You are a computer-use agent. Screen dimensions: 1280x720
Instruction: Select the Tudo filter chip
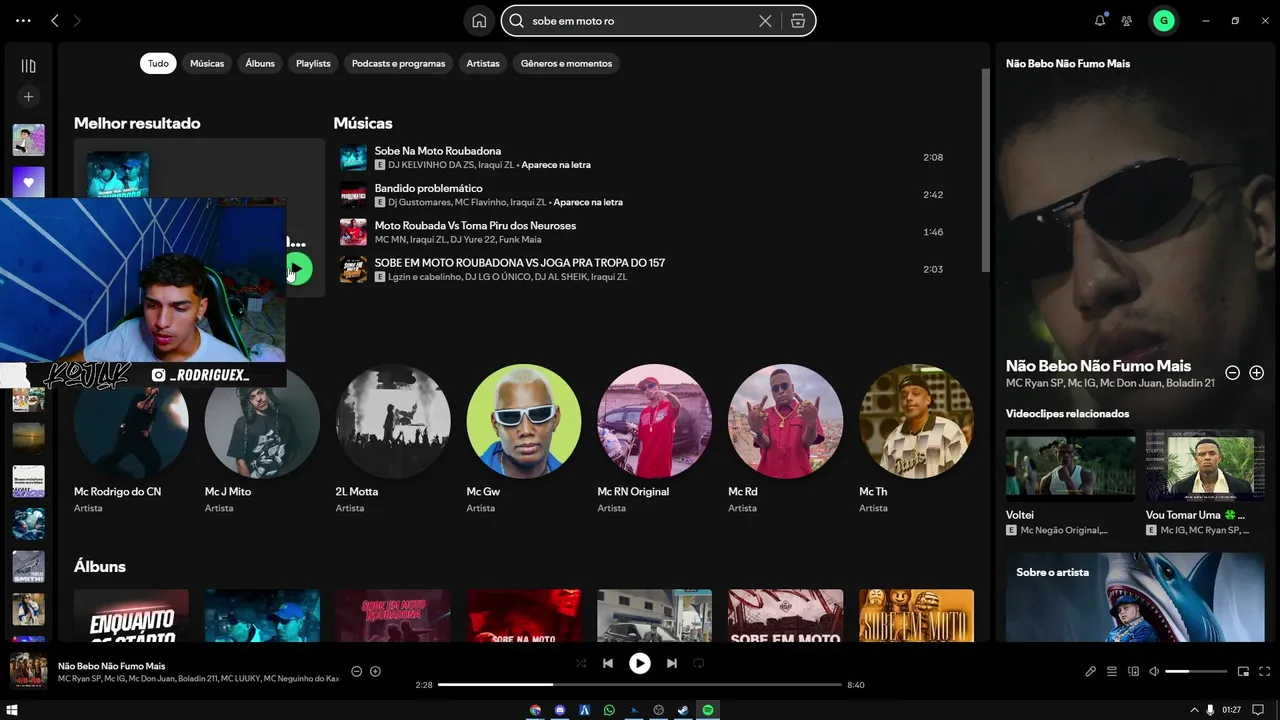point(158,63)
